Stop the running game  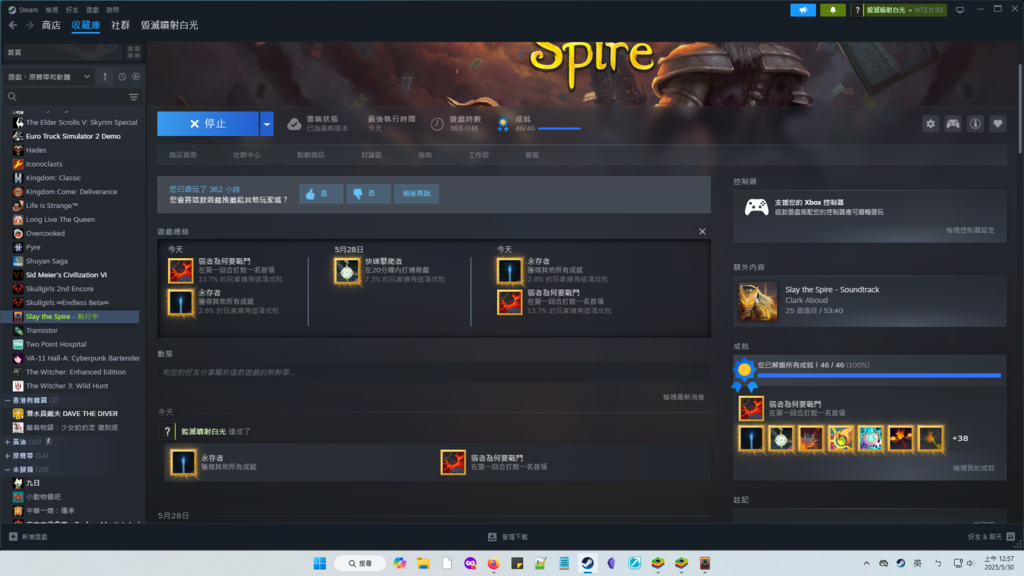pyautogui.click(x=208, y=123)
